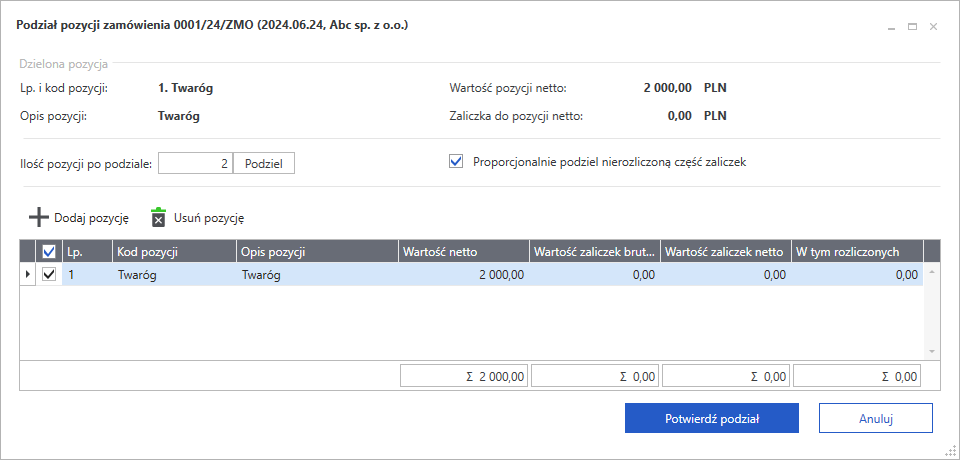Toggle the select-all checkbox in table header
This screenshot has height=460, width=960.
point(49,251)
